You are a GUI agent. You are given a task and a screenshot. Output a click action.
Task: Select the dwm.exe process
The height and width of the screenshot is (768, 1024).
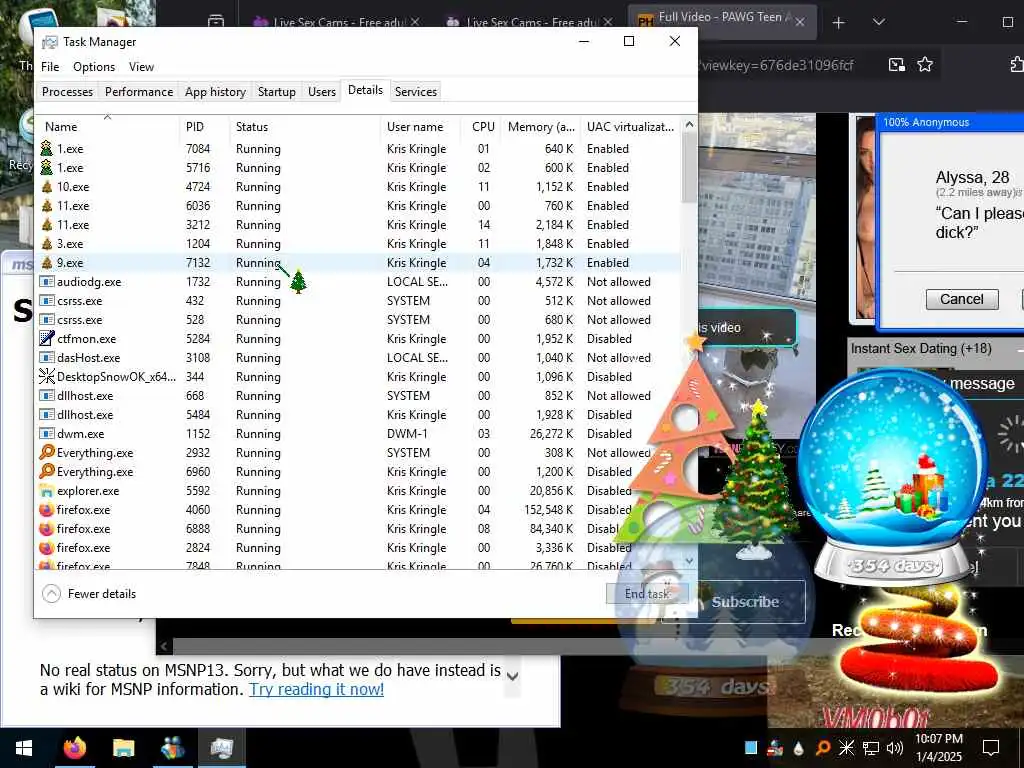point(359,434)
